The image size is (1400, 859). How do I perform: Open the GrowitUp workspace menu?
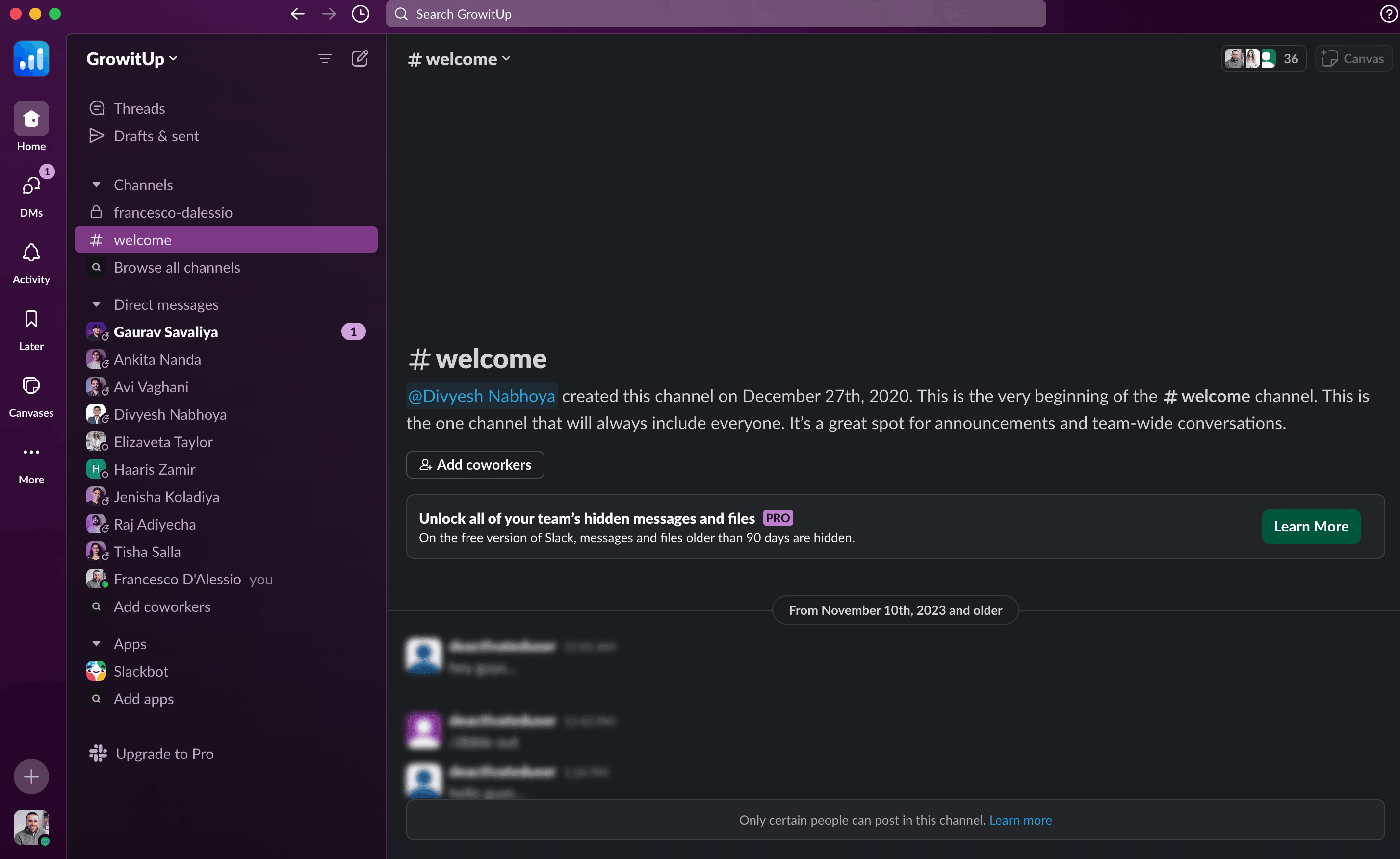click(x=131, y=58)
